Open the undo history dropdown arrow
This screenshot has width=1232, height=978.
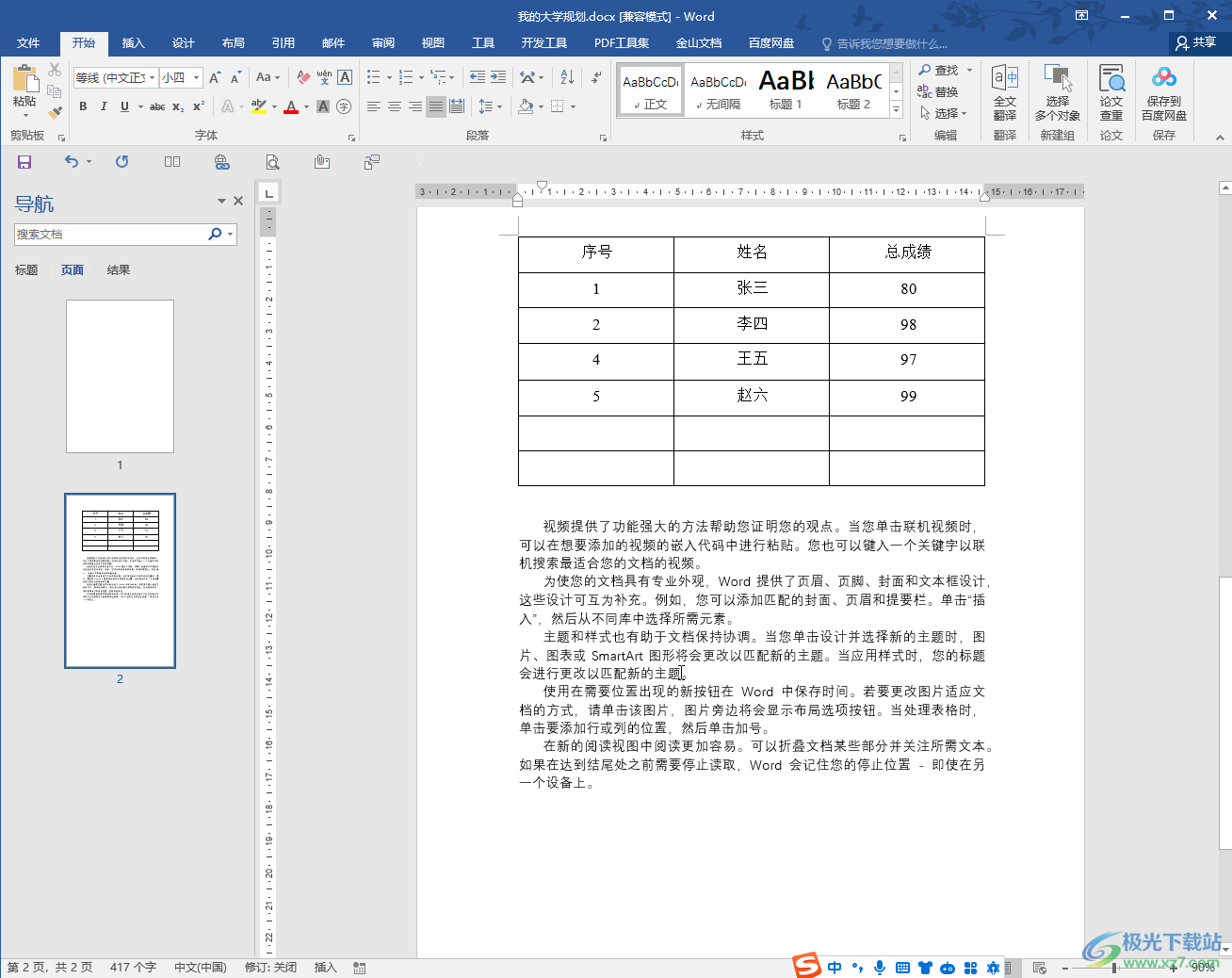pyautogui.click(x=89, y=162)
